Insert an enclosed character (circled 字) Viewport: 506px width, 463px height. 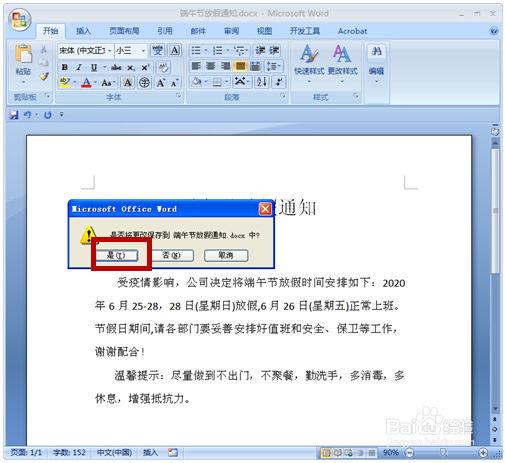click(x=144, y=82)
